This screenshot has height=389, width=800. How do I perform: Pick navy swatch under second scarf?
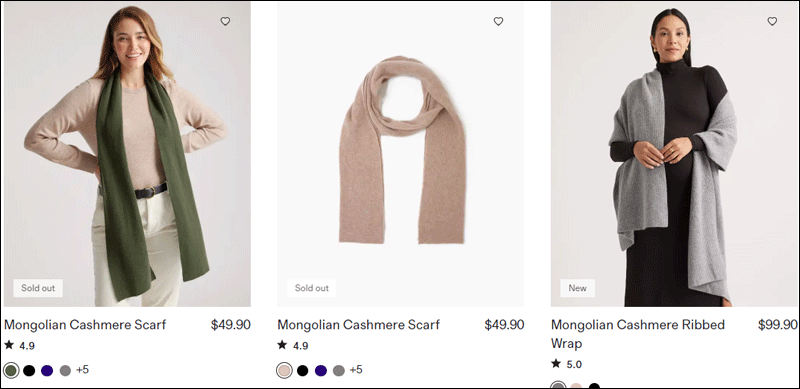[x=321, y=371]
